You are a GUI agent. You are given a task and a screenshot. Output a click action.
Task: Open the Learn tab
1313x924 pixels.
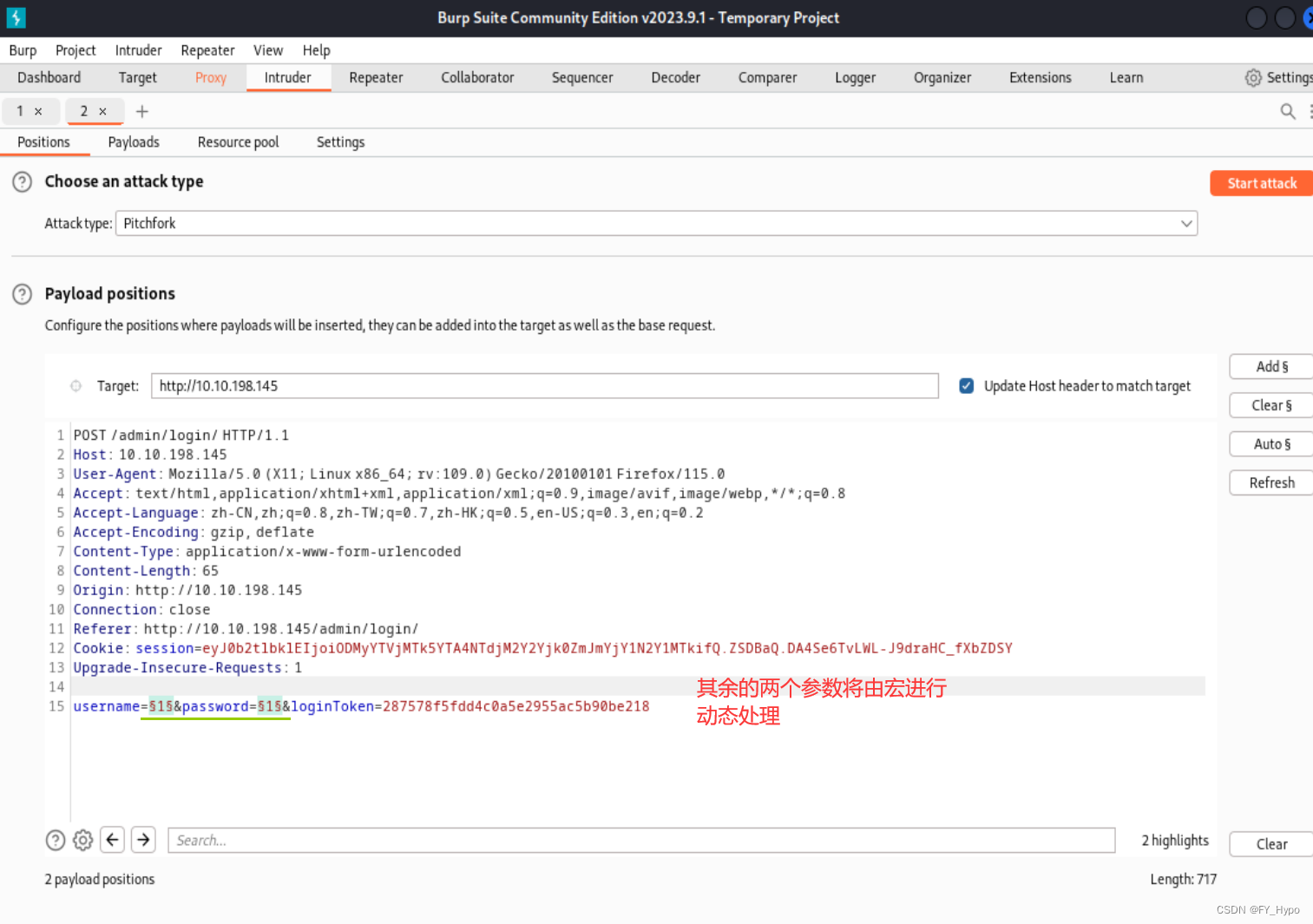[1126, 77]
